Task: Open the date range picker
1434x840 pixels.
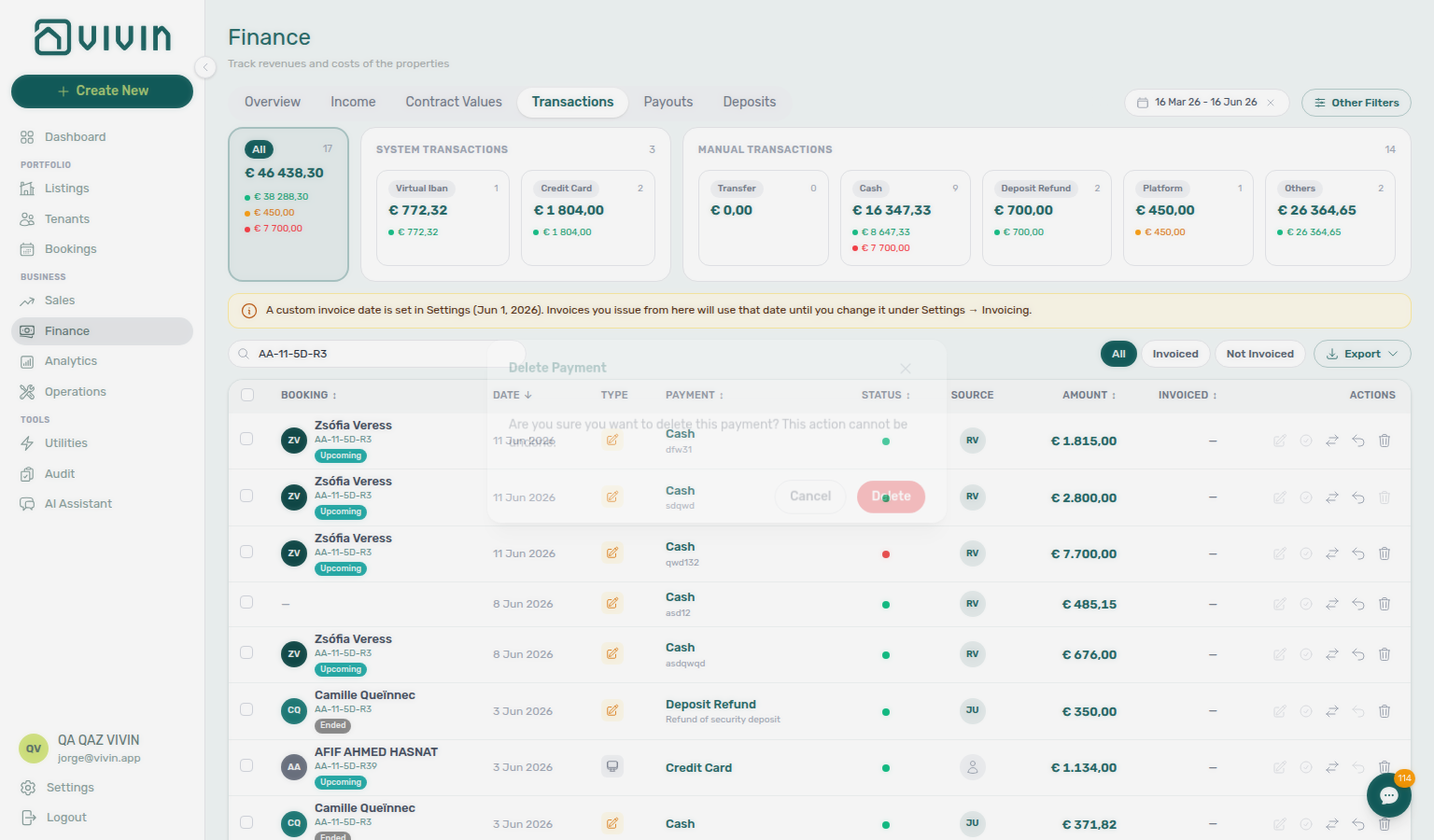Action: (x=1206, y=103)
